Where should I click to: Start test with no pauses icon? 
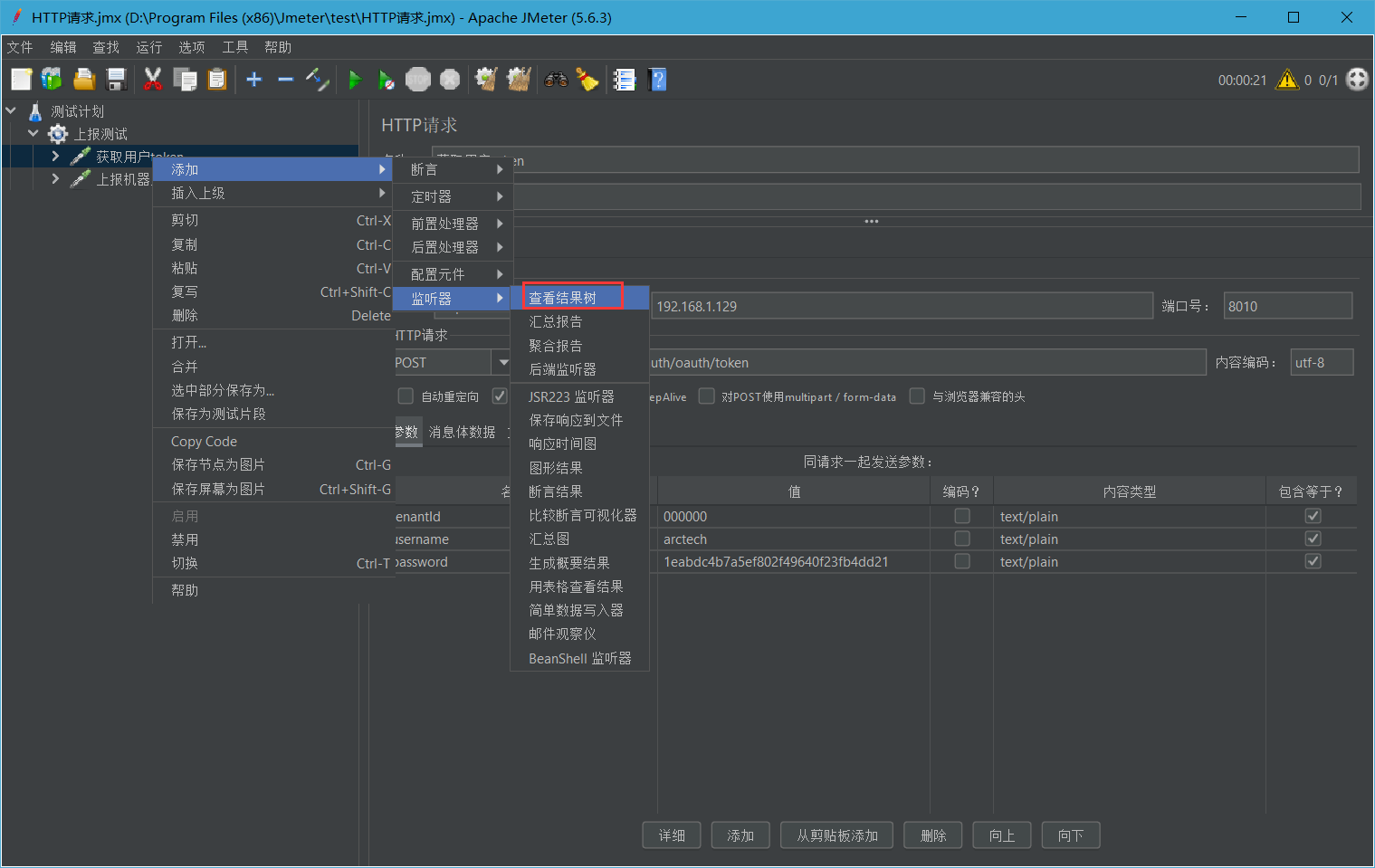click(x=386, y=80)
